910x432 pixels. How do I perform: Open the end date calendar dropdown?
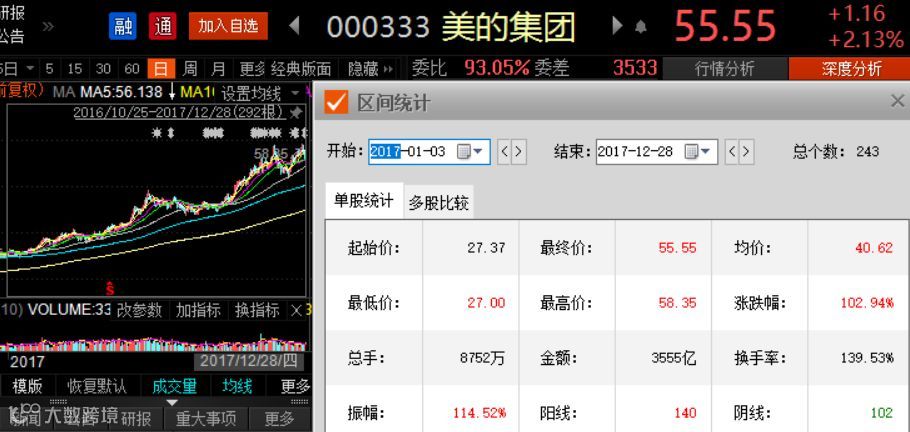point(698,152)
